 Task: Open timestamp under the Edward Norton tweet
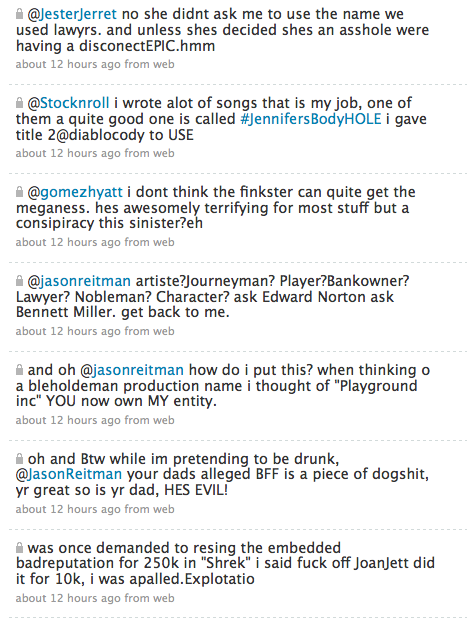click(x=95, y=331)
